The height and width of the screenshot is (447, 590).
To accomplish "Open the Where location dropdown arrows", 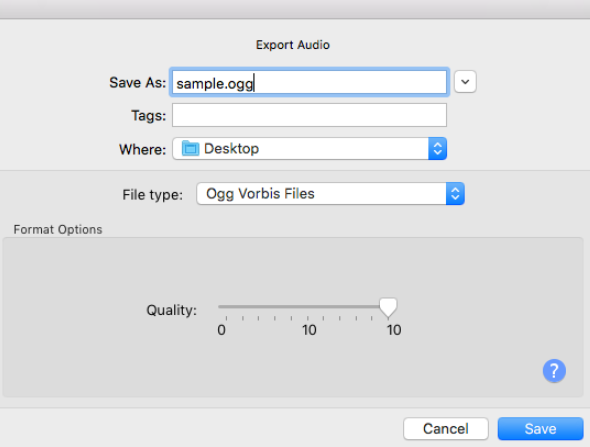I will pos(437,149).
